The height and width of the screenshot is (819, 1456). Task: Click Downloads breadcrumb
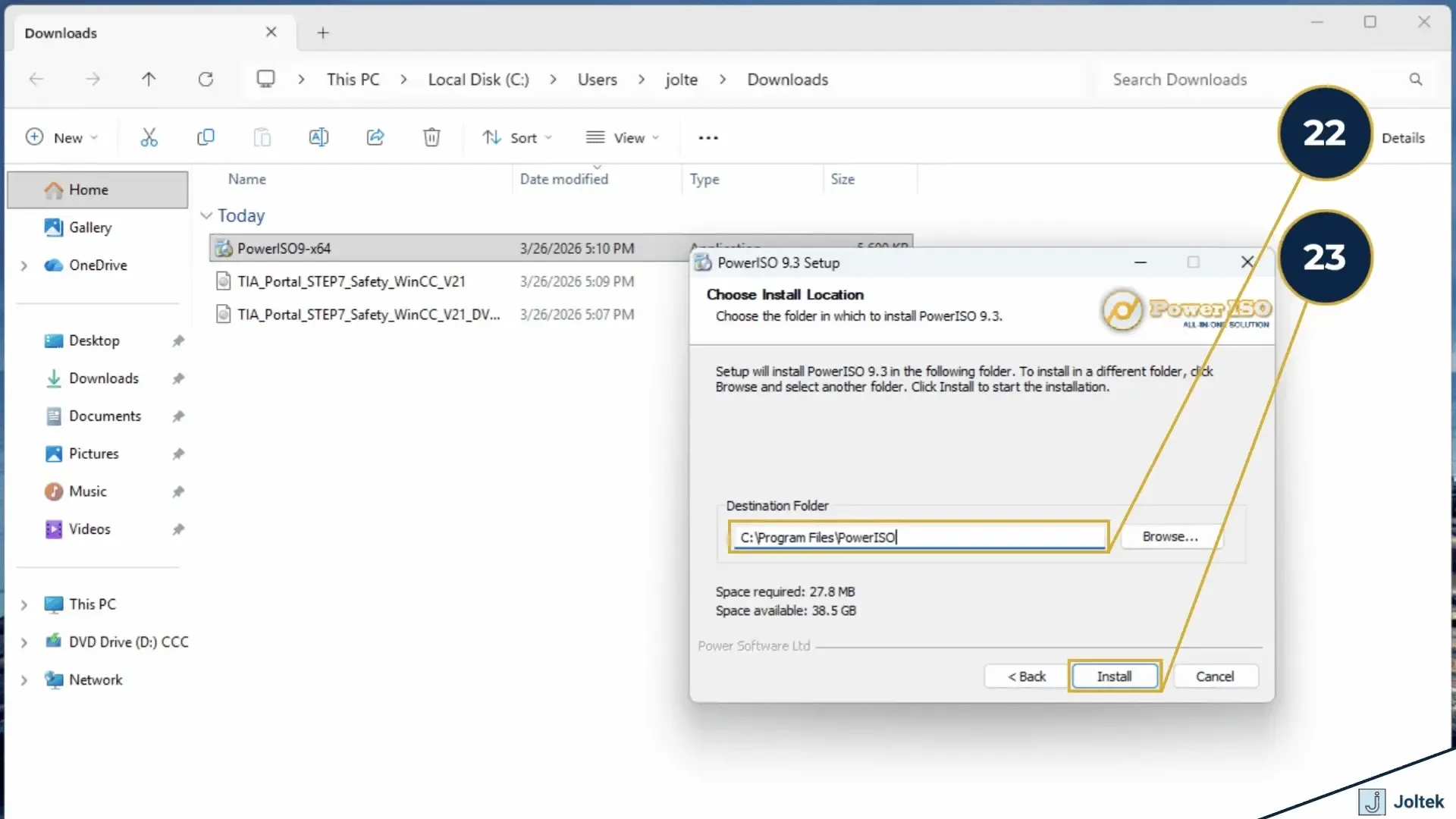click(x=788, y=80)
